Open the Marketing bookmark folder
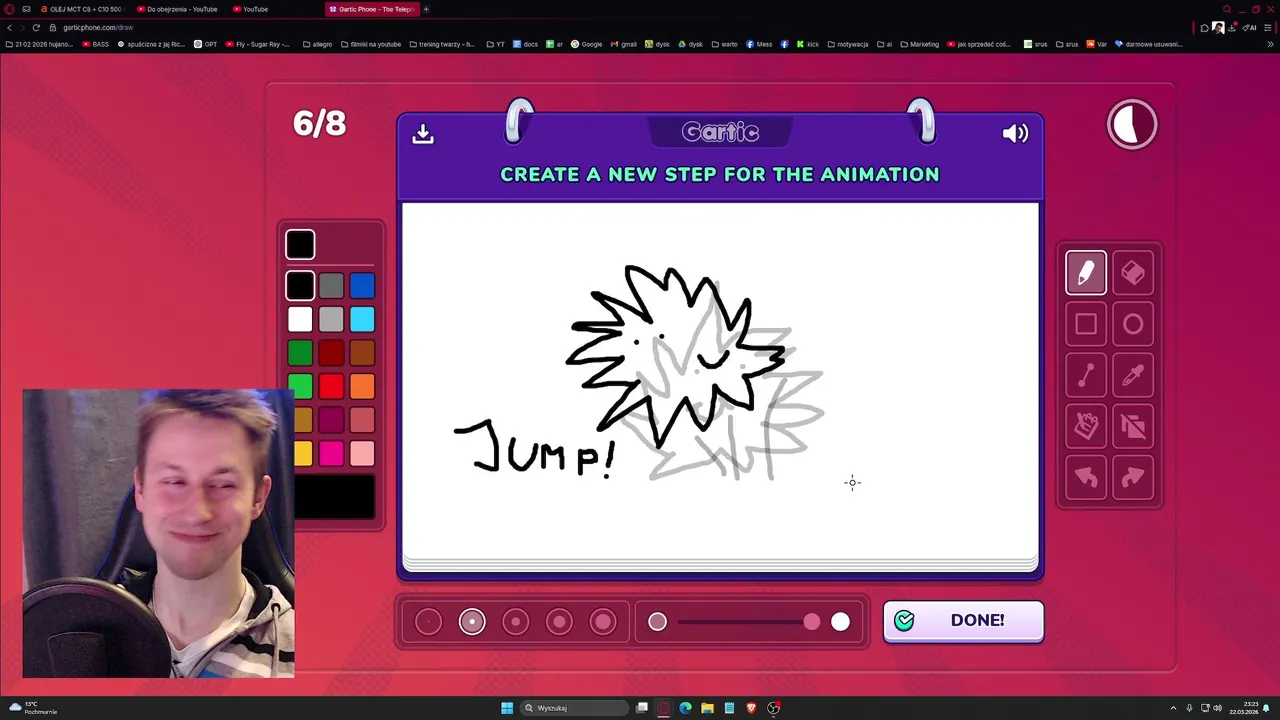The image size is (1280, 720). [x=920, y=44]
